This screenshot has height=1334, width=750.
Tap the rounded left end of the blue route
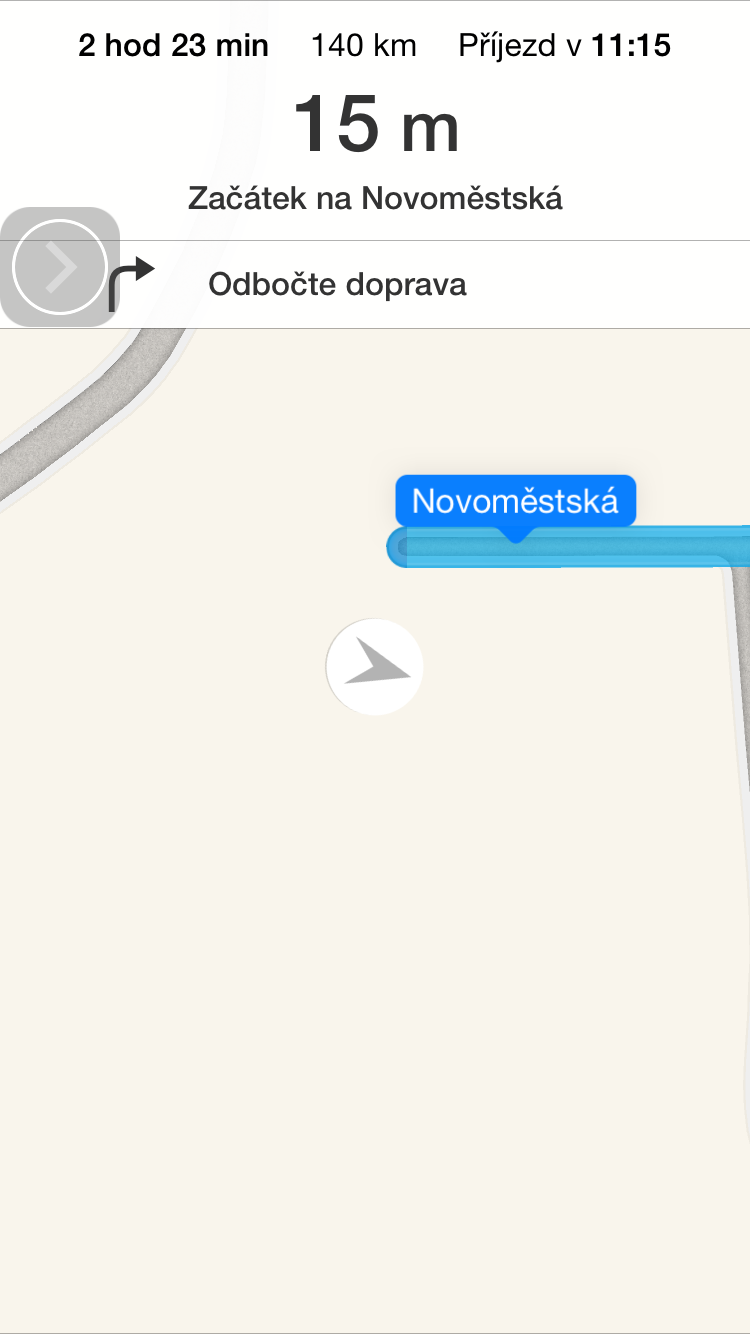coord(400,548)
